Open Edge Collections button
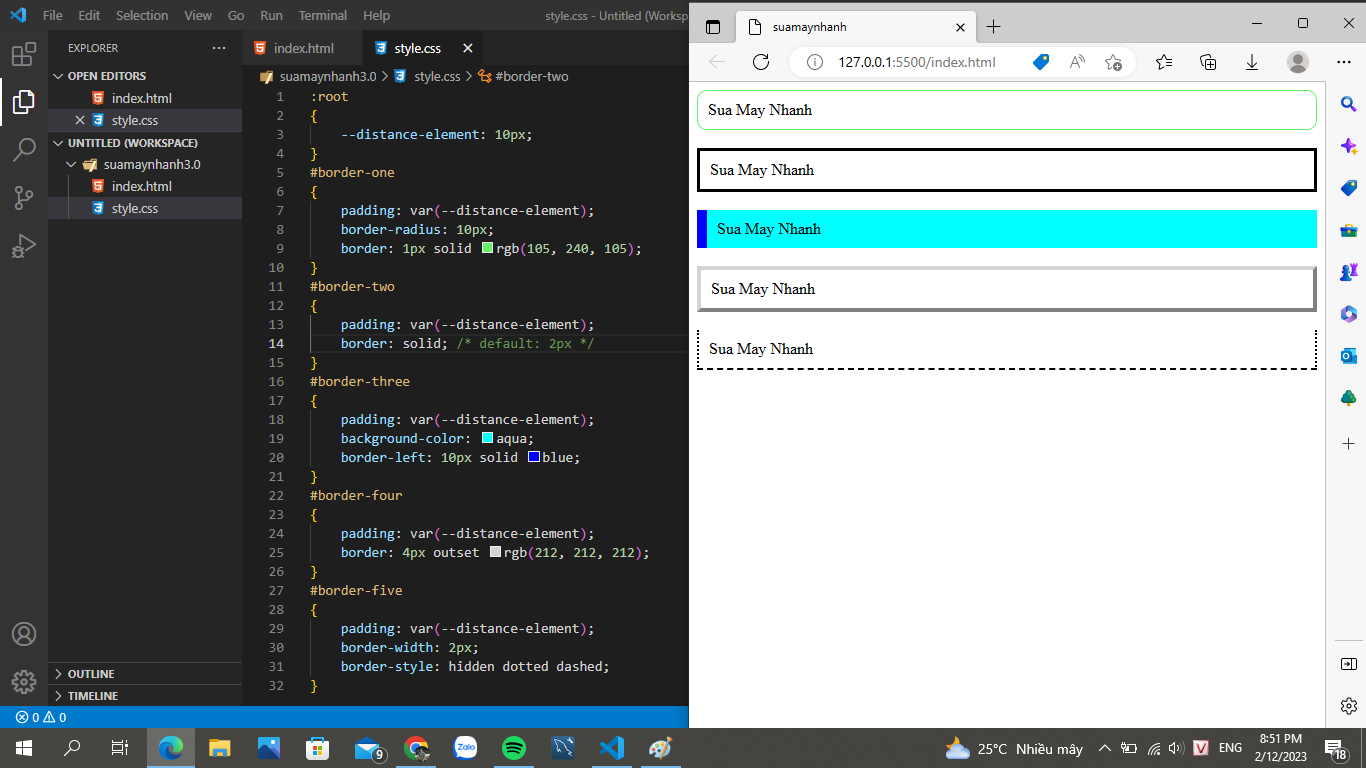Image resolution: width=1366 pixels, height=768 pixels. 1208,62
